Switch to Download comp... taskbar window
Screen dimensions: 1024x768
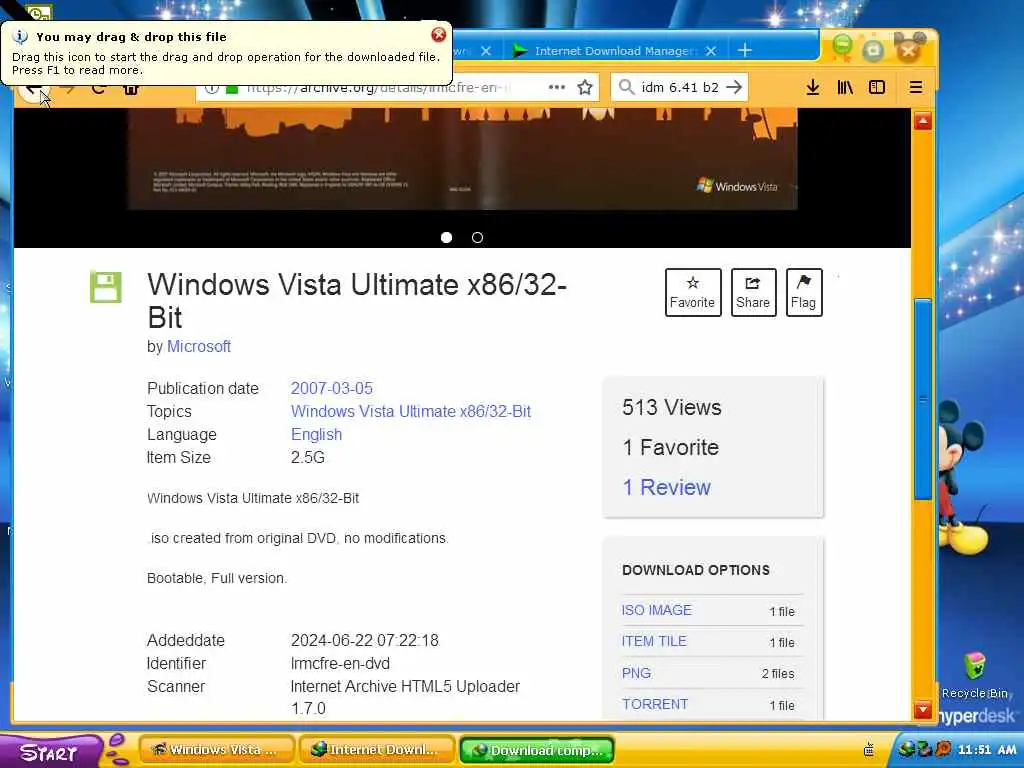pos(537,750)
